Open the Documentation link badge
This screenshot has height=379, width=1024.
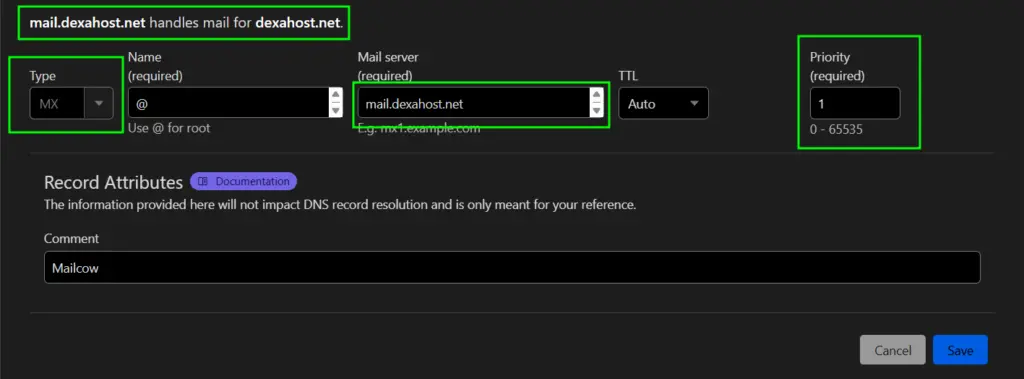(x=244, y=182)
